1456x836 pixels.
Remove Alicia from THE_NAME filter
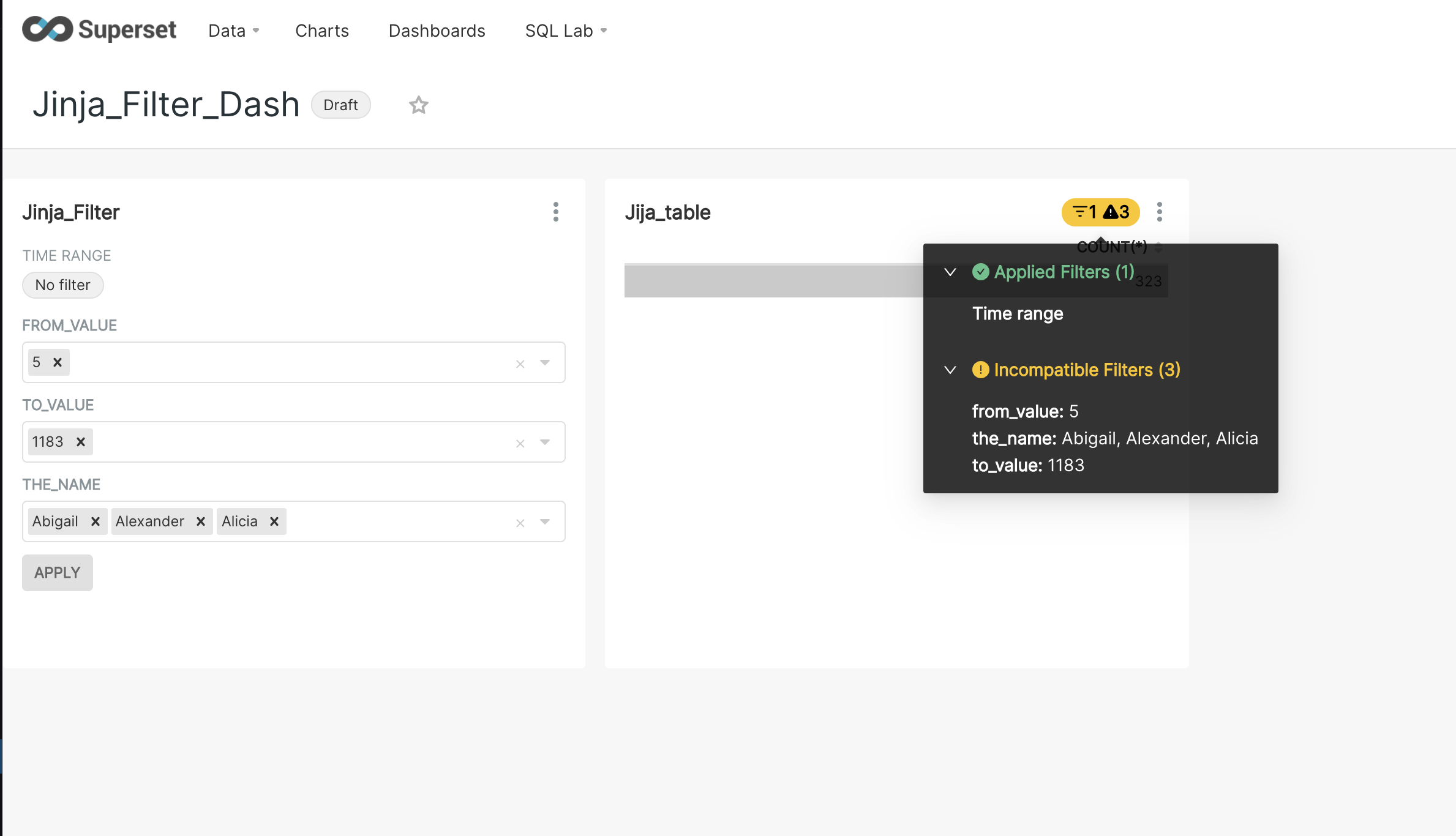274,521
